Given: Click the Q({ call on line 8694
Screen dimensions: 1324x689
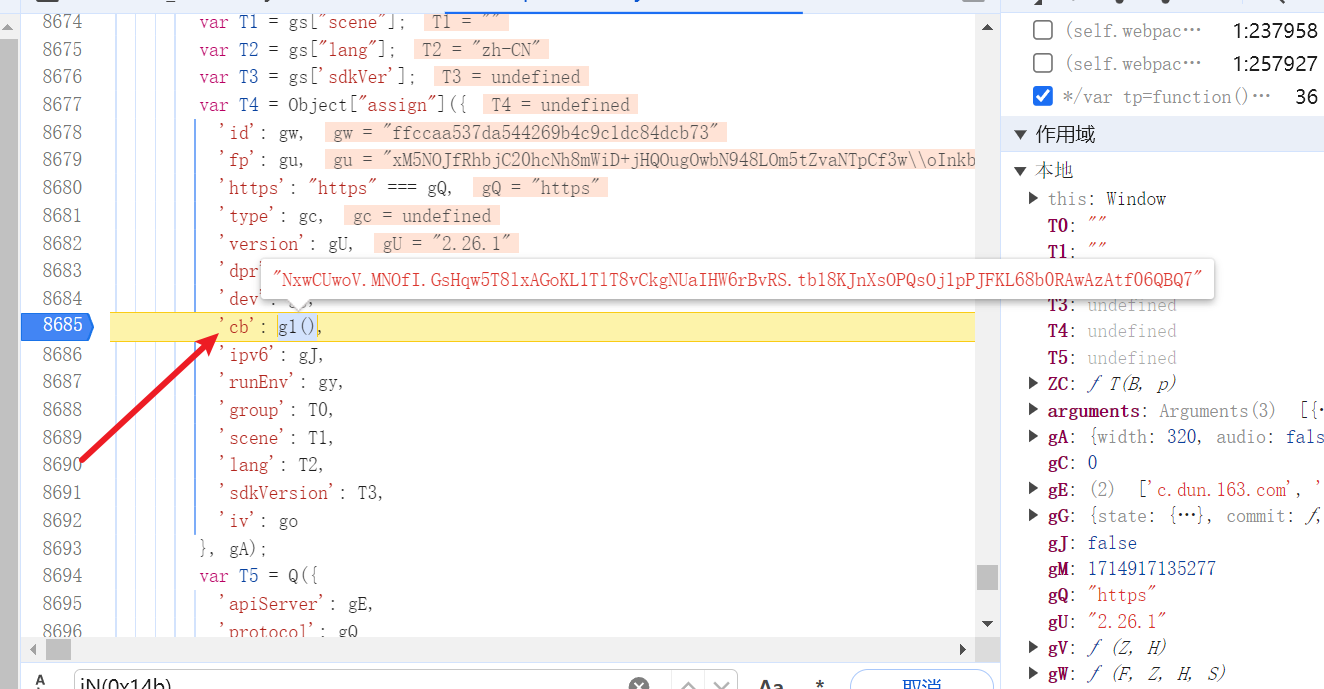Looking at the screenshot, I should click(301, 576).
